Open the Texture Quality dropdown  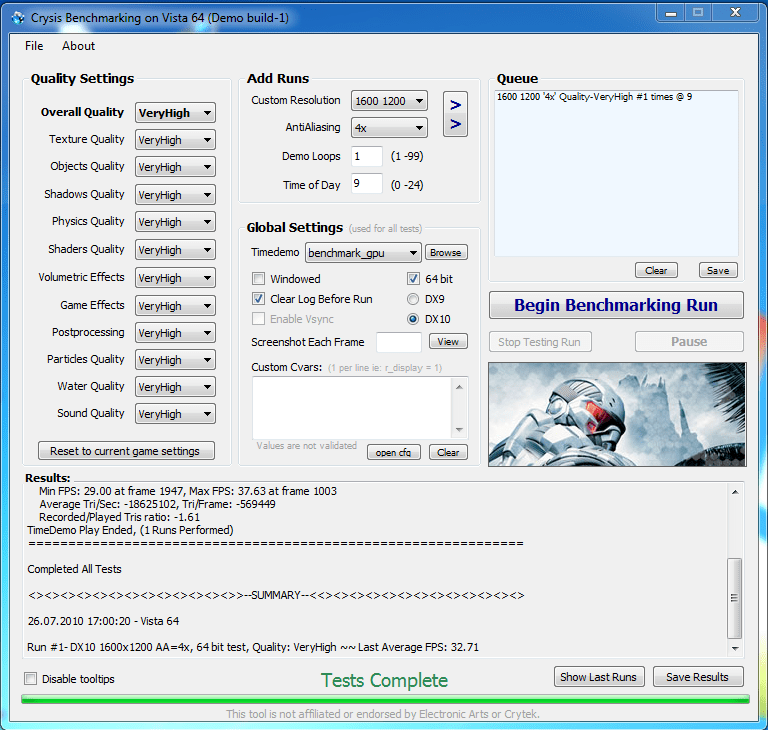(x=175, y=140)
